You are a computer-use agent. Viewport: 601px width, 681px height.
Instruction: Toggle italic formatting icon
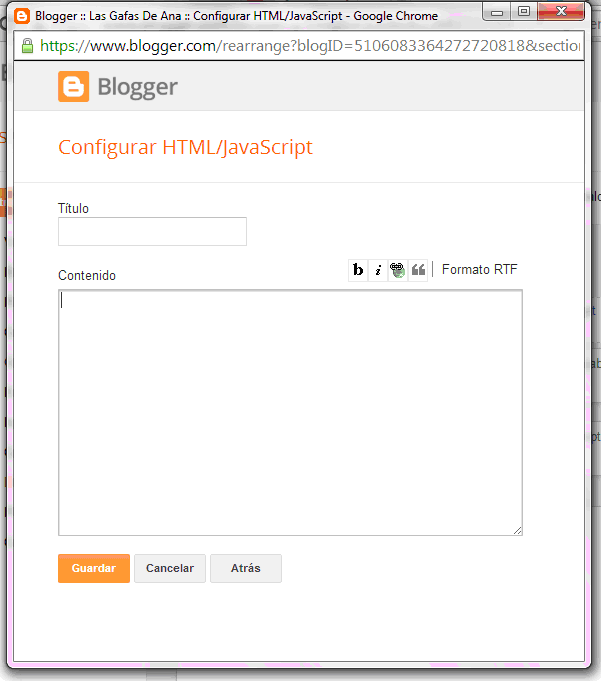(x=378, y=270)
